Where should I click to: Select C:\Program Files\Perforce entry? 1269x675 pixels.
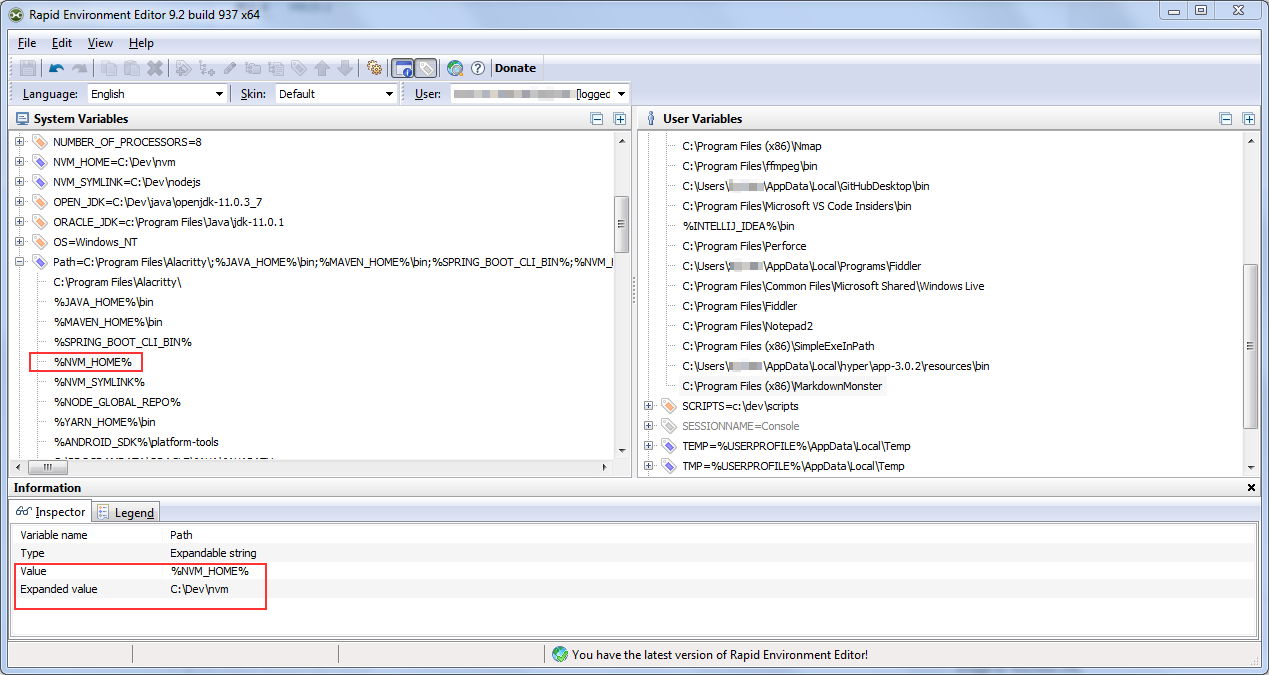(x=744, y=246)
